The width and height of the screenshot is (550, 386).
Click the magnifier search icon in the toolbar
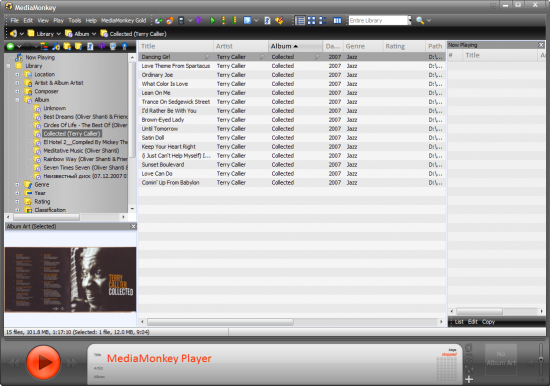click(420, 21)
